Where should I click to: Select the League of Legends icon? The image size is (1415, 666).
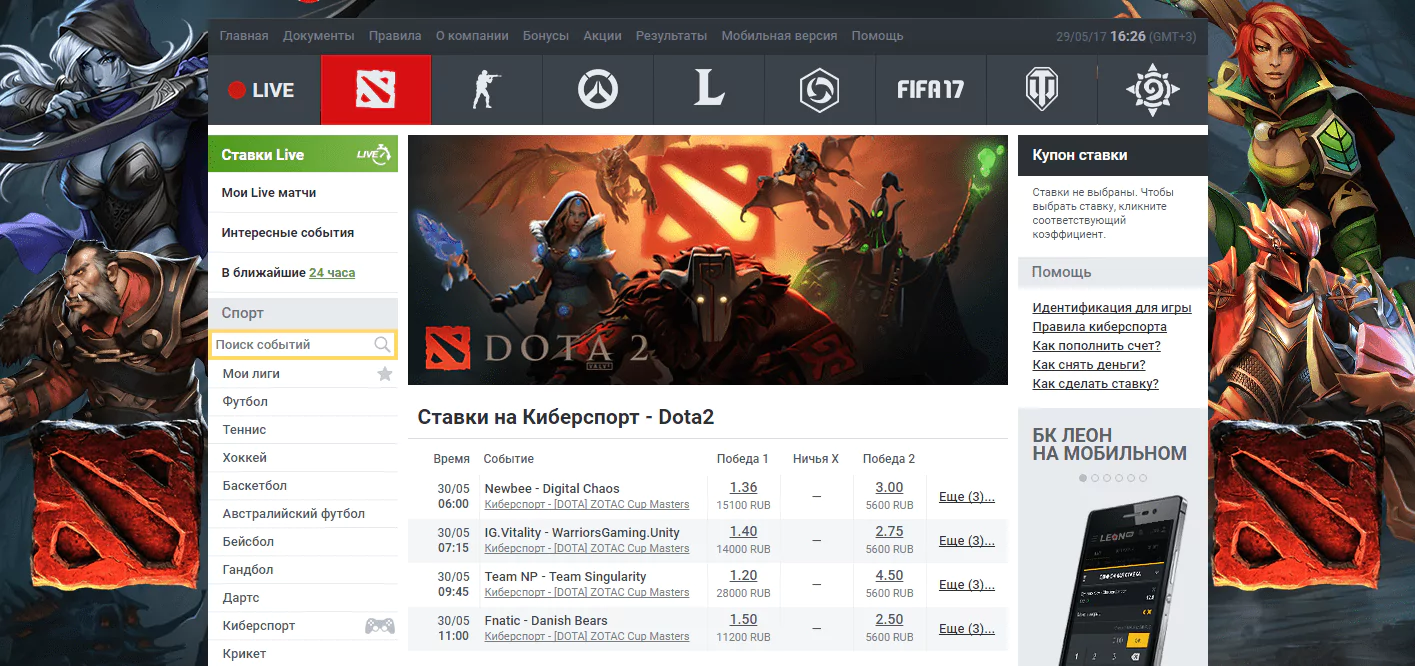[709, 90]
